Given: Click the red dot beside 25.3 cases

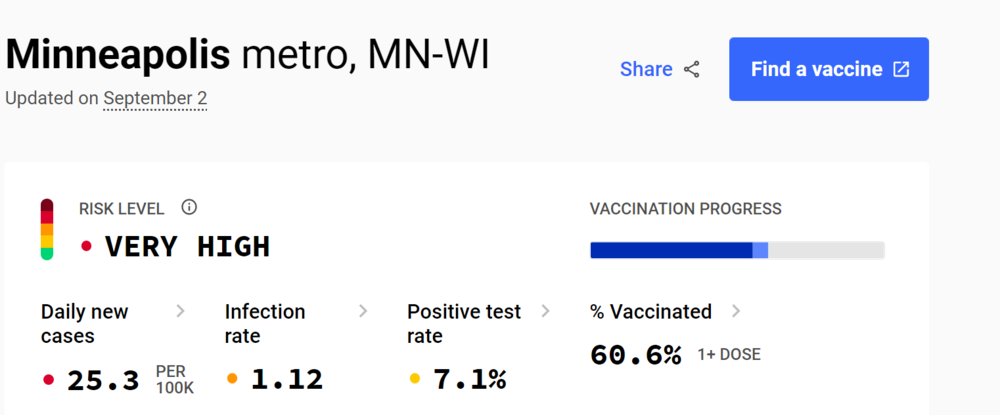Looking at the screenshot, I should point(48,379).
